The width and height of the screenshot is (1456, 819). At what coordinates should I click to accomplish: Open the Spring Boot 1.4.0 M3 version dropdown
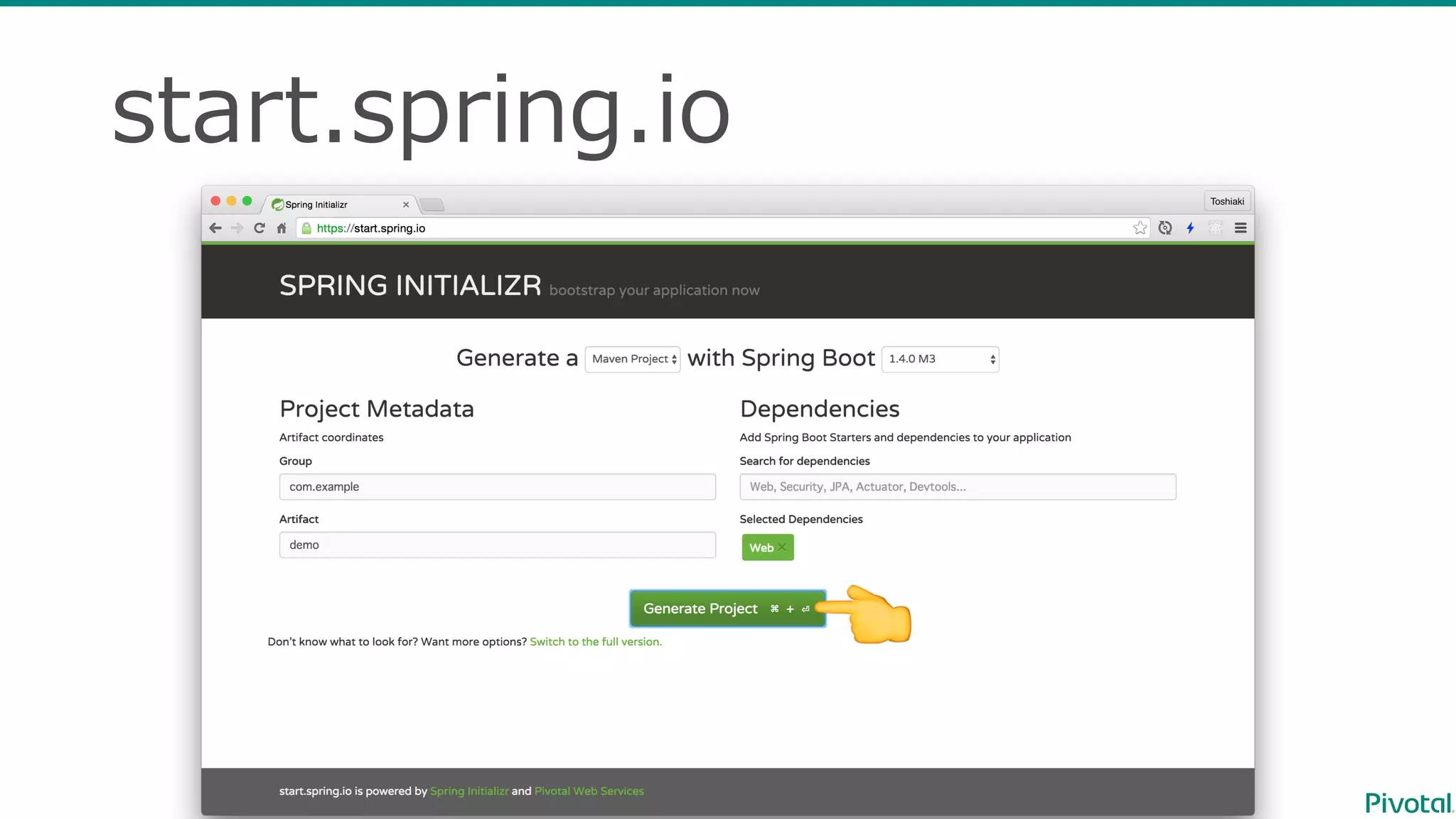coord(940,359)
